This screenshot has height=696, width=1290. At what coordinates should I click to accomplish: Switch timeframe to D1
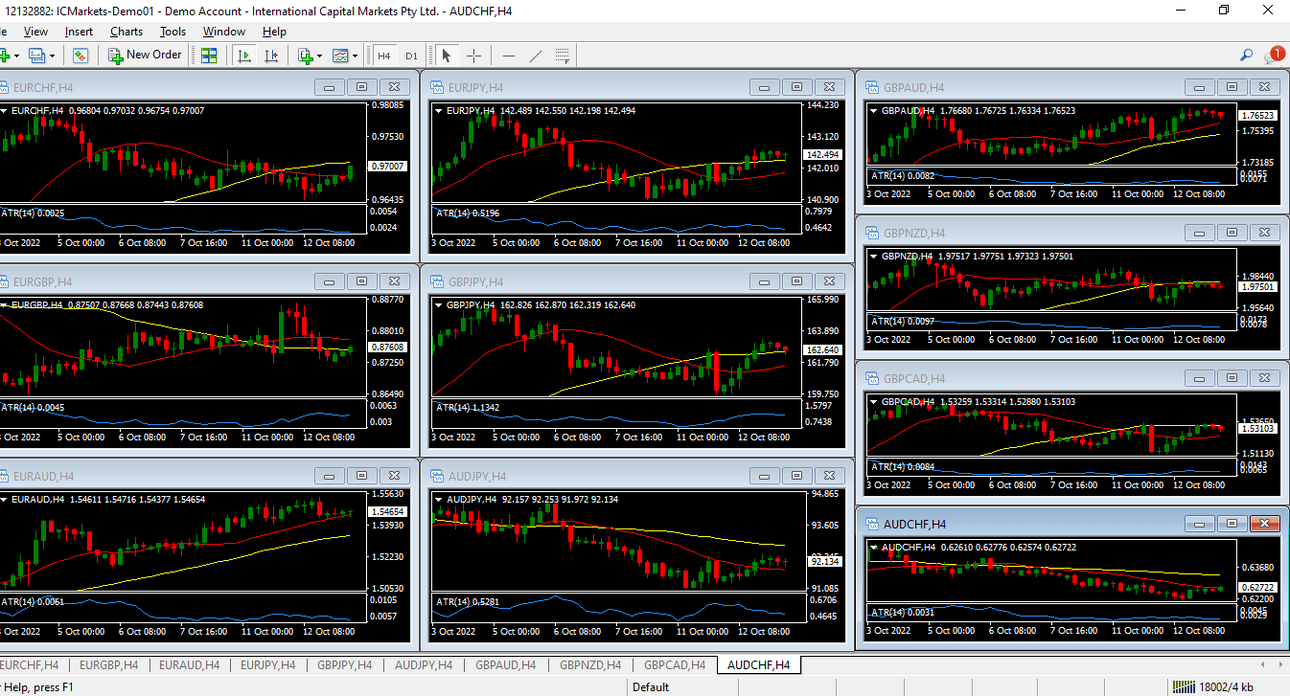[411, 55]
